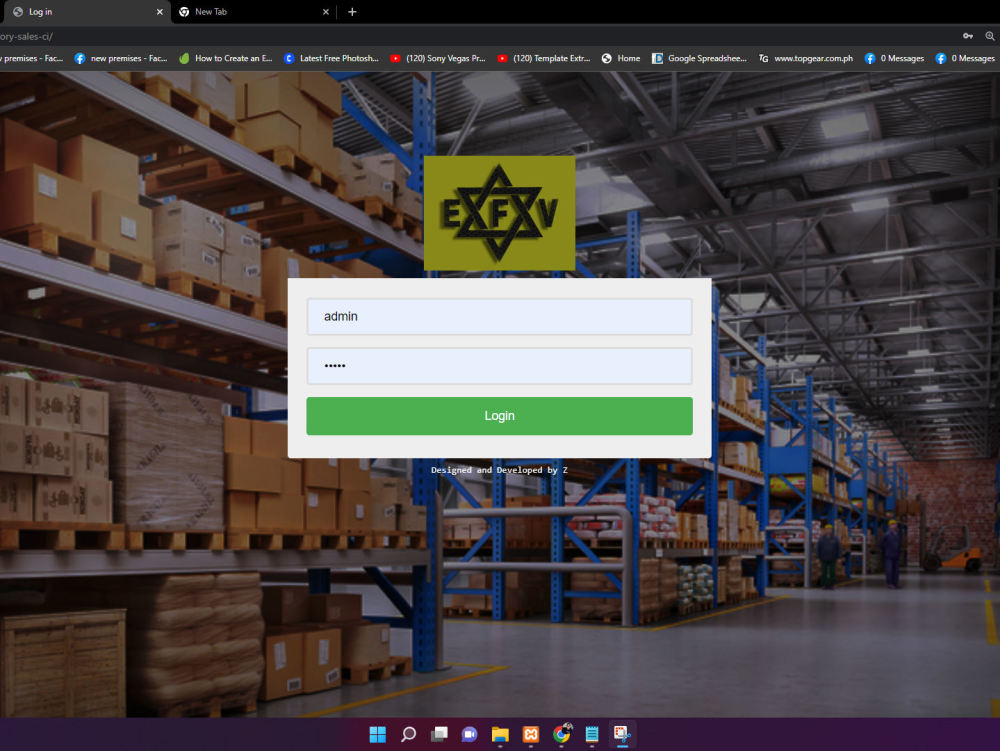Open File Explorer from the taskbar
1000x751 pixels.
pos(500,734)
